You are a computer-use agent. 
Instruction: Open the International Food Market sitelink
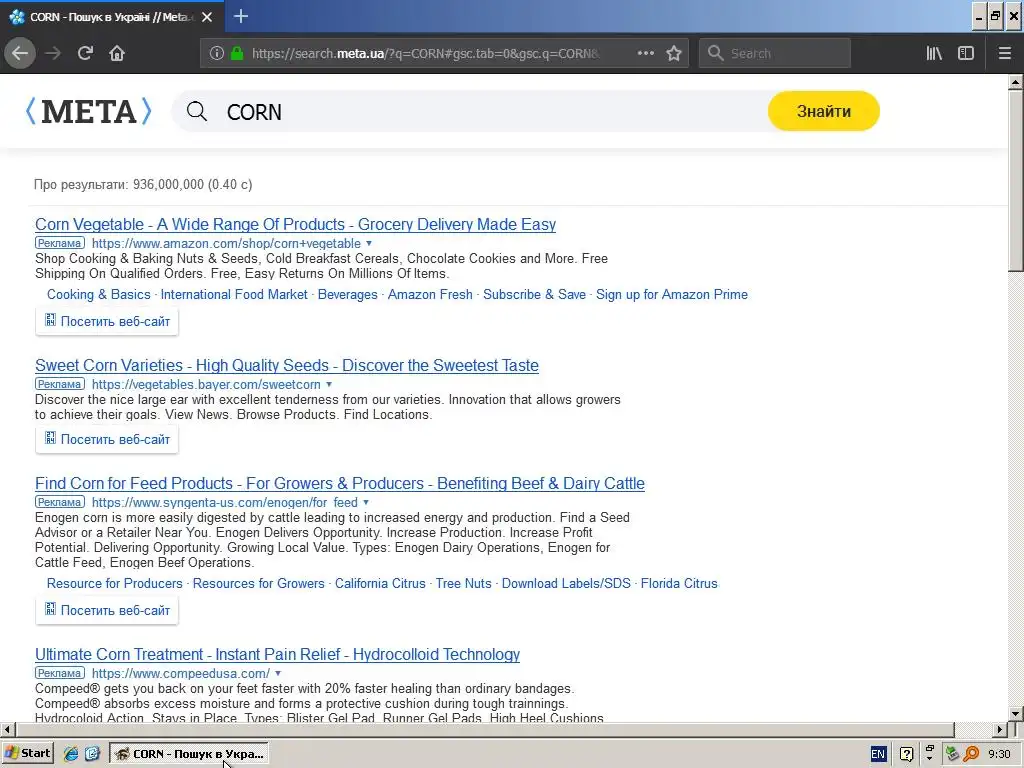point(234,295)
